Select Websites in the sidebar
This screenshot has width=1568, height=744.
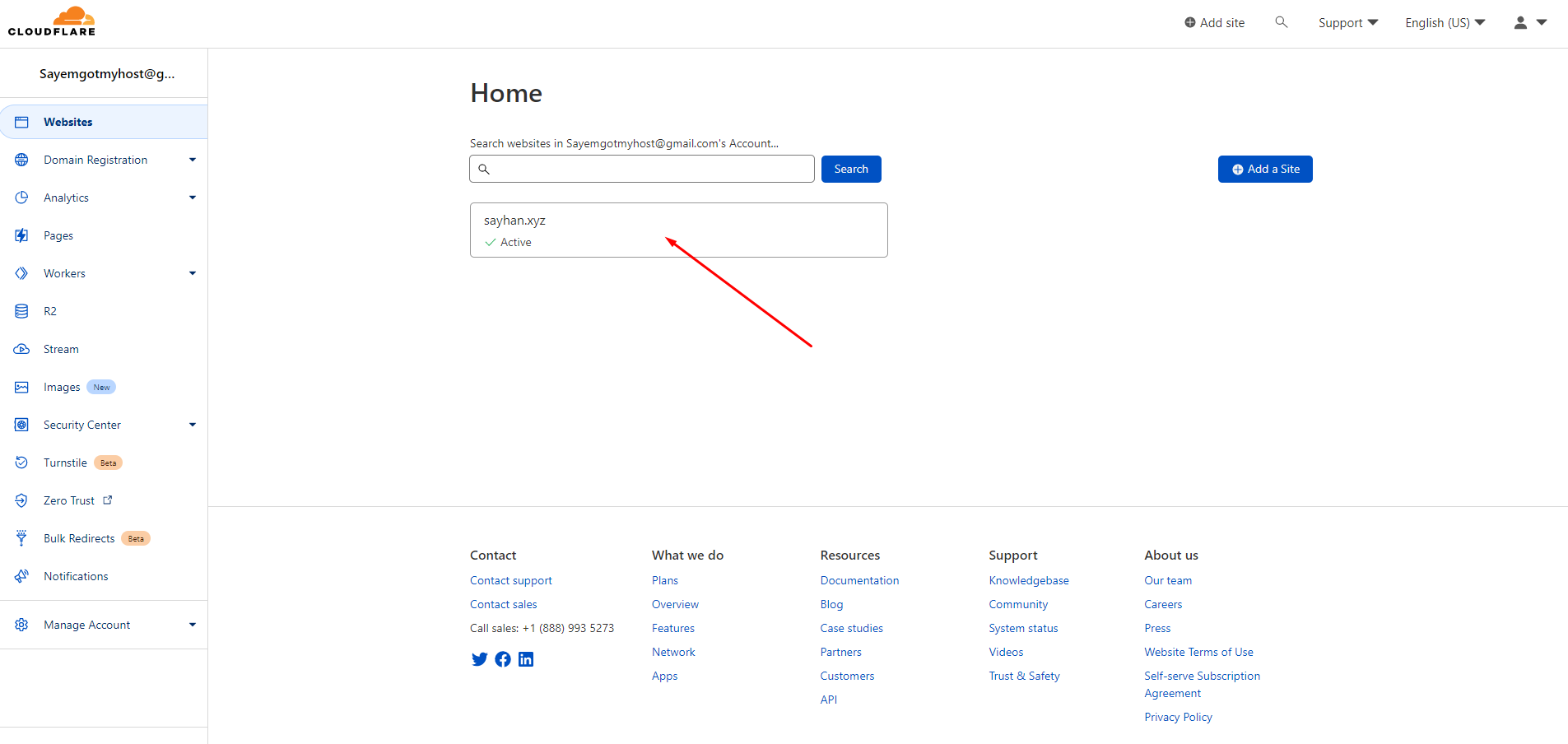(x=68, y=122)
